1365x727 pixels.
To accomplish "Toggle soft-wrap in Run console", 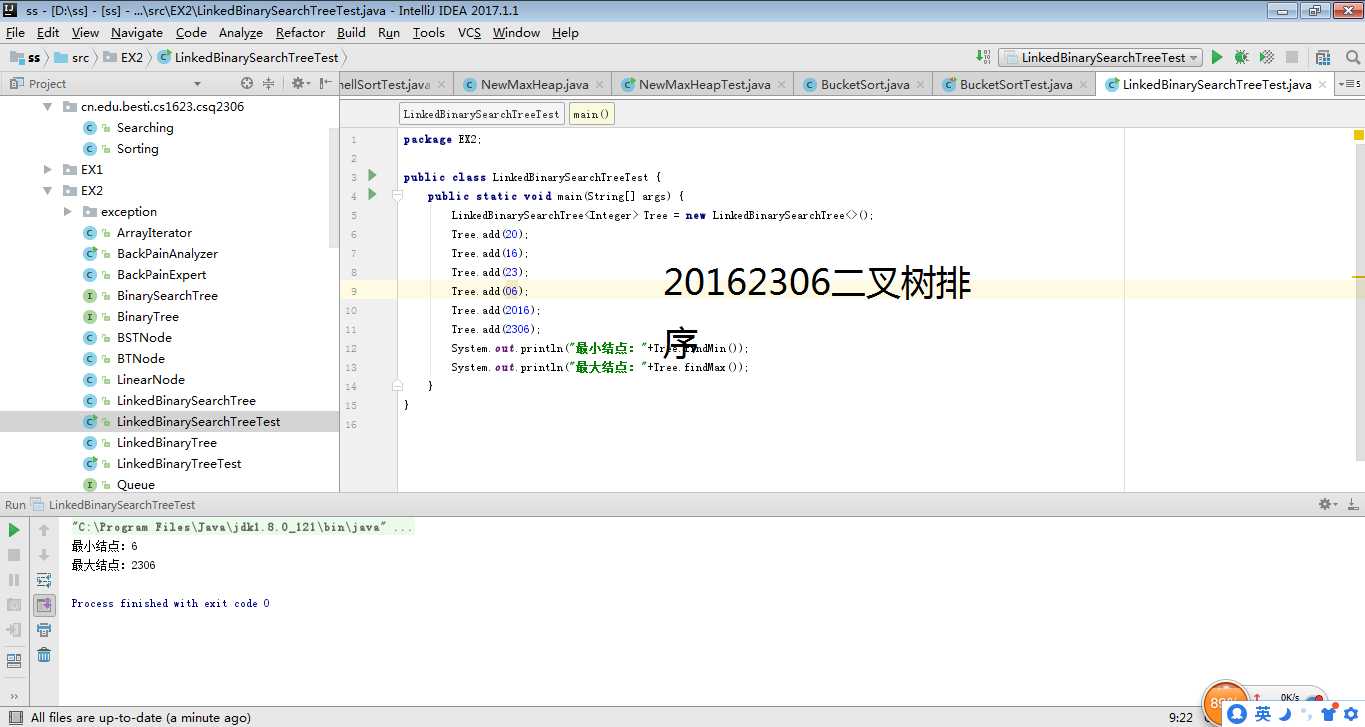I will tap(44, 580).
